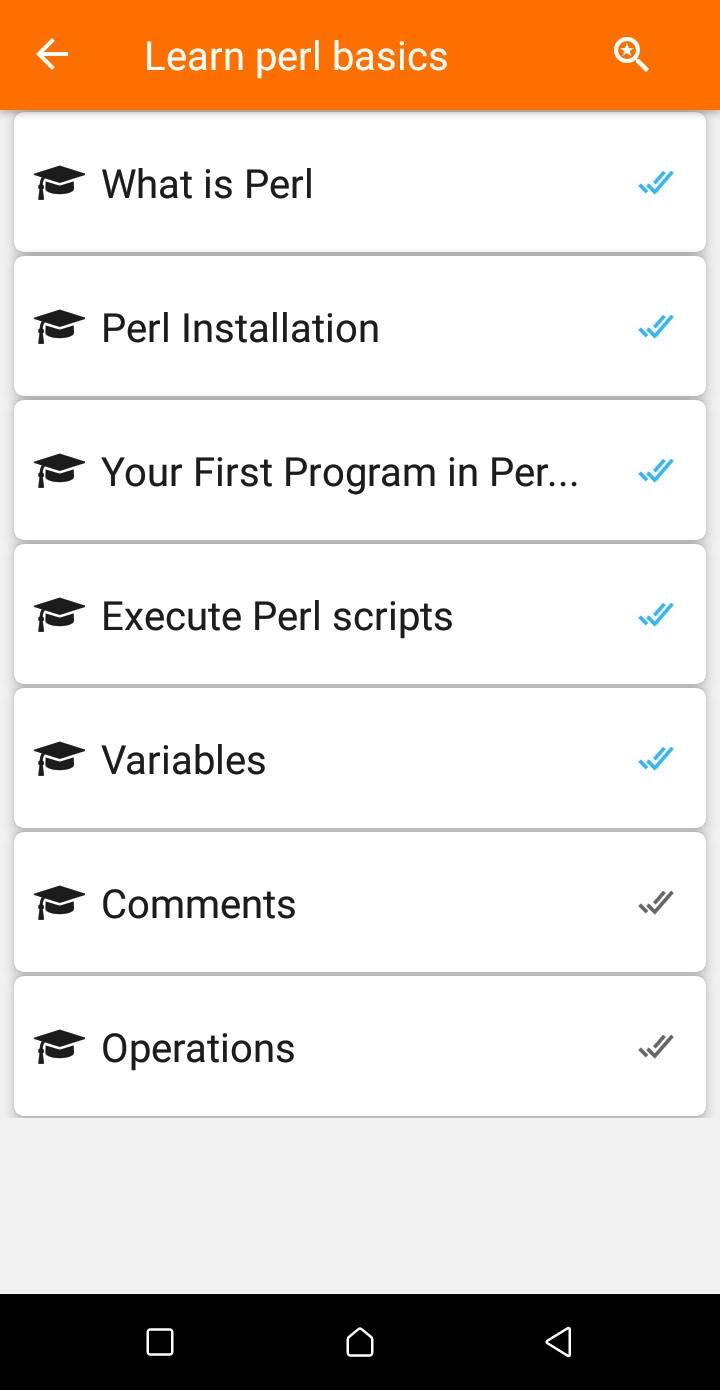Open the Execute Perl scripts lesson

pyautogui.click(x=360, y=615)
